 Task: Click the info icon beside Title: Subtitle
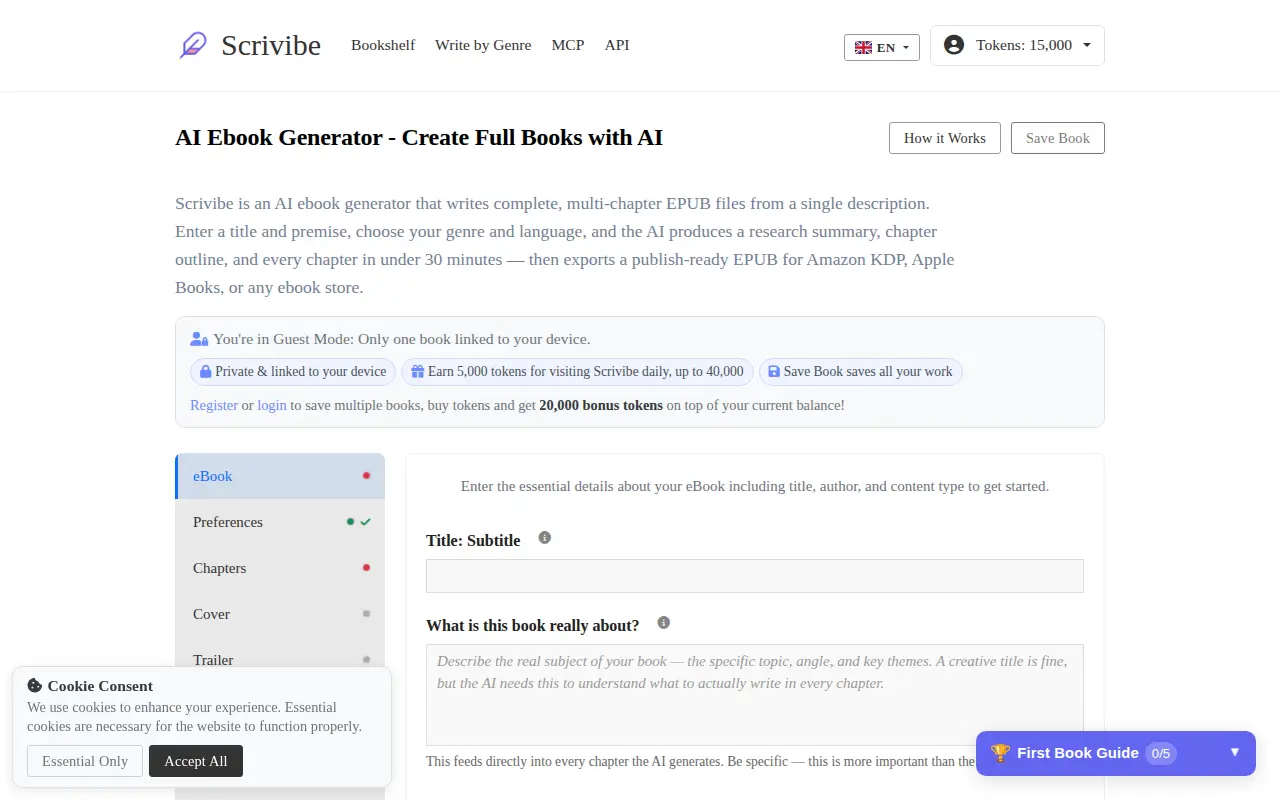point(545,538)
